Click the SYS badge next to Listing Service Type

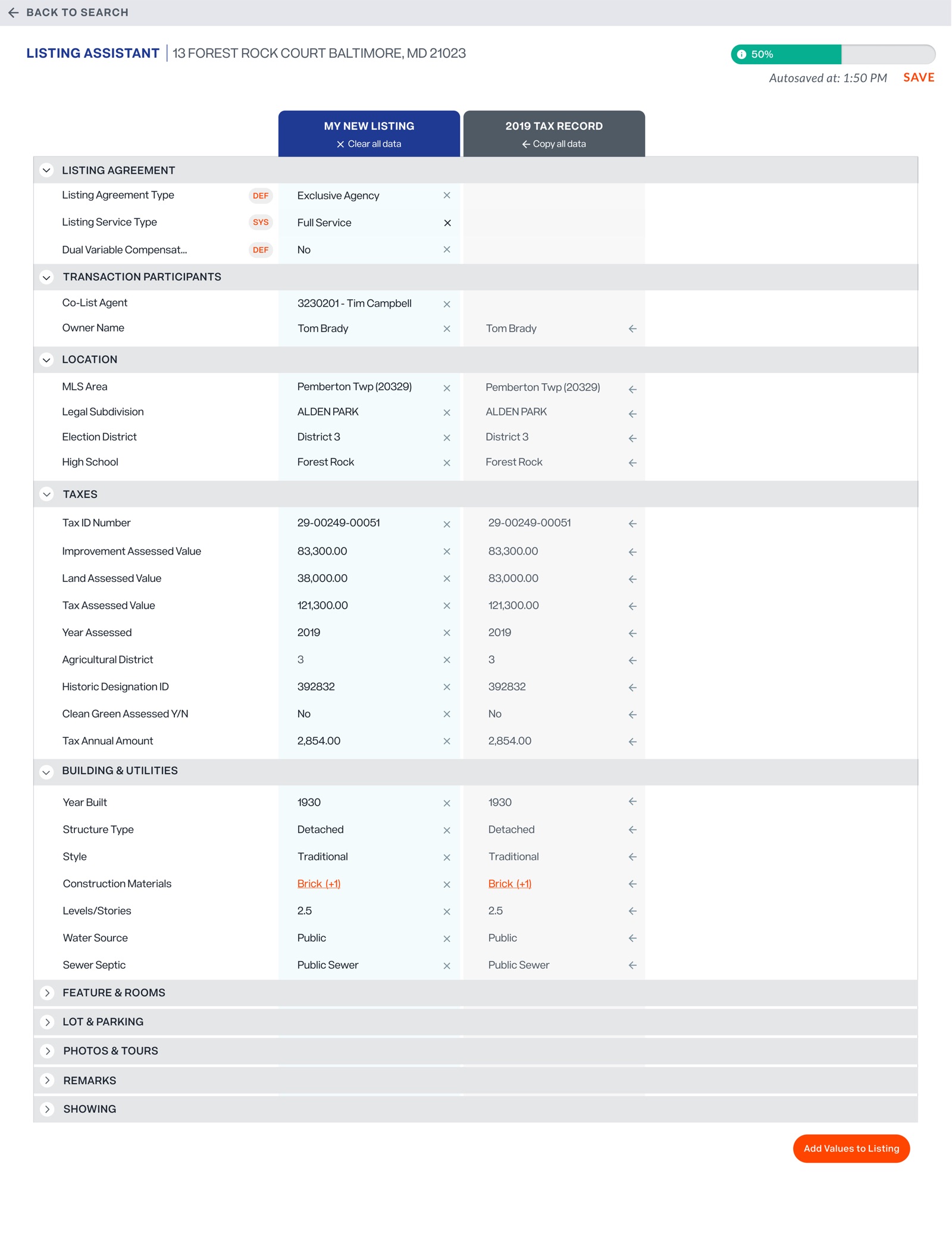pyautogui.click(x=260, y=222)
